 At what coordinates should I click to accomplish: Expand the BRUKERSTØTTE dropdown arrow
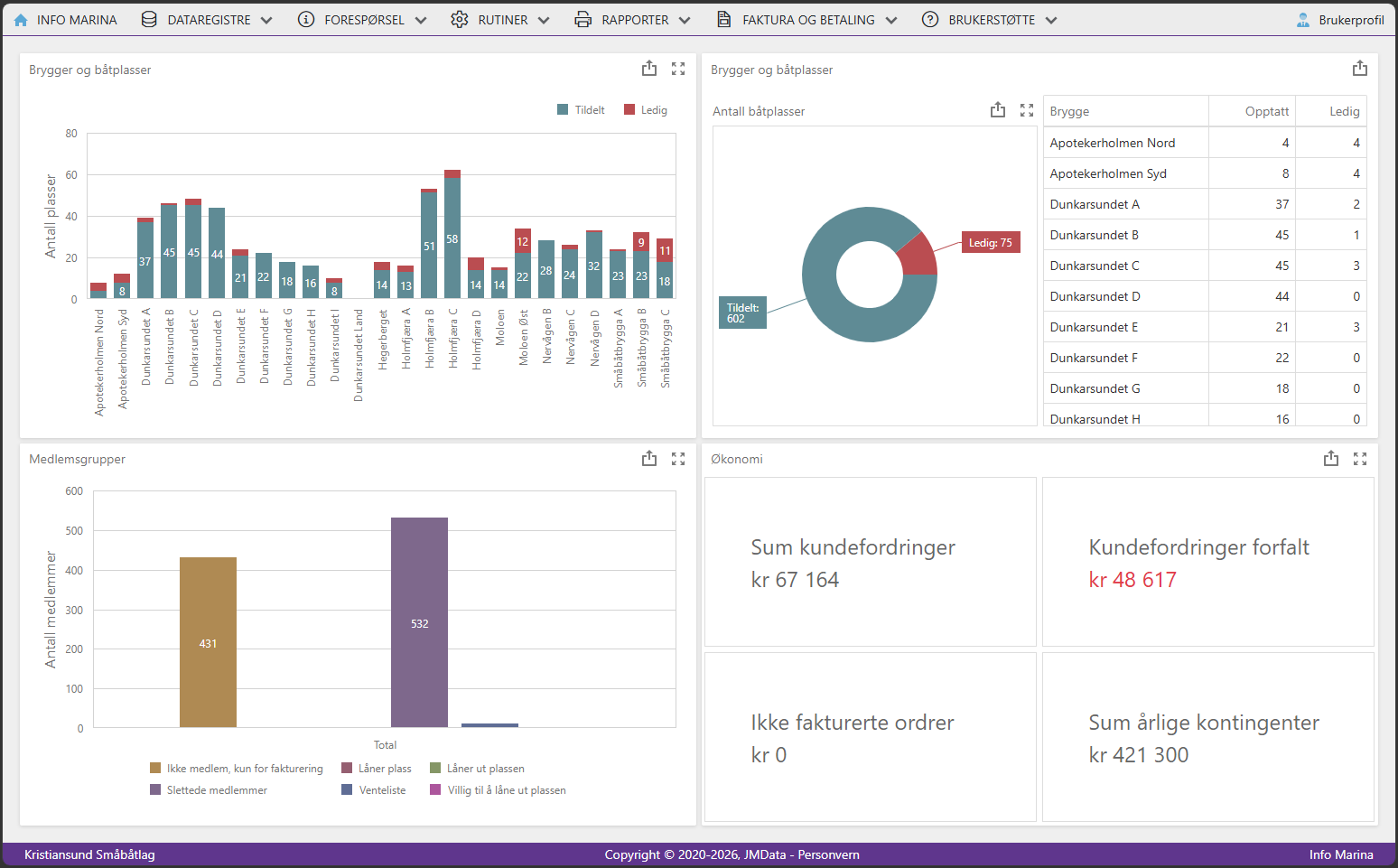(x=1051, y=21)
